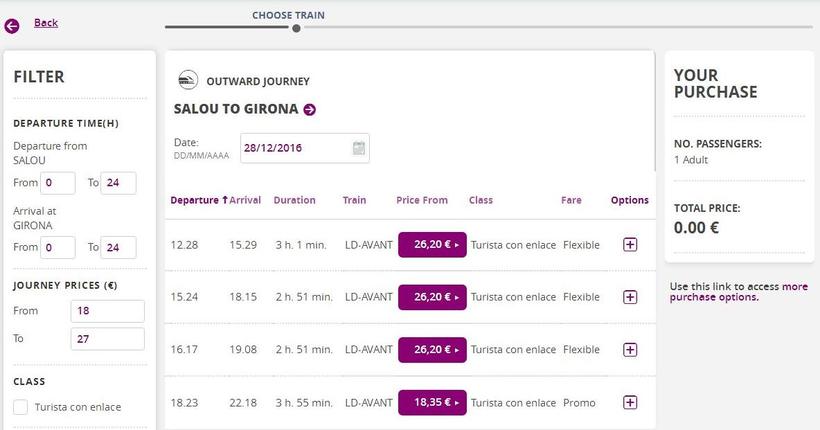820x430 pixels.
Task: Click the purple back arrow icon
Action: point(12,26)
